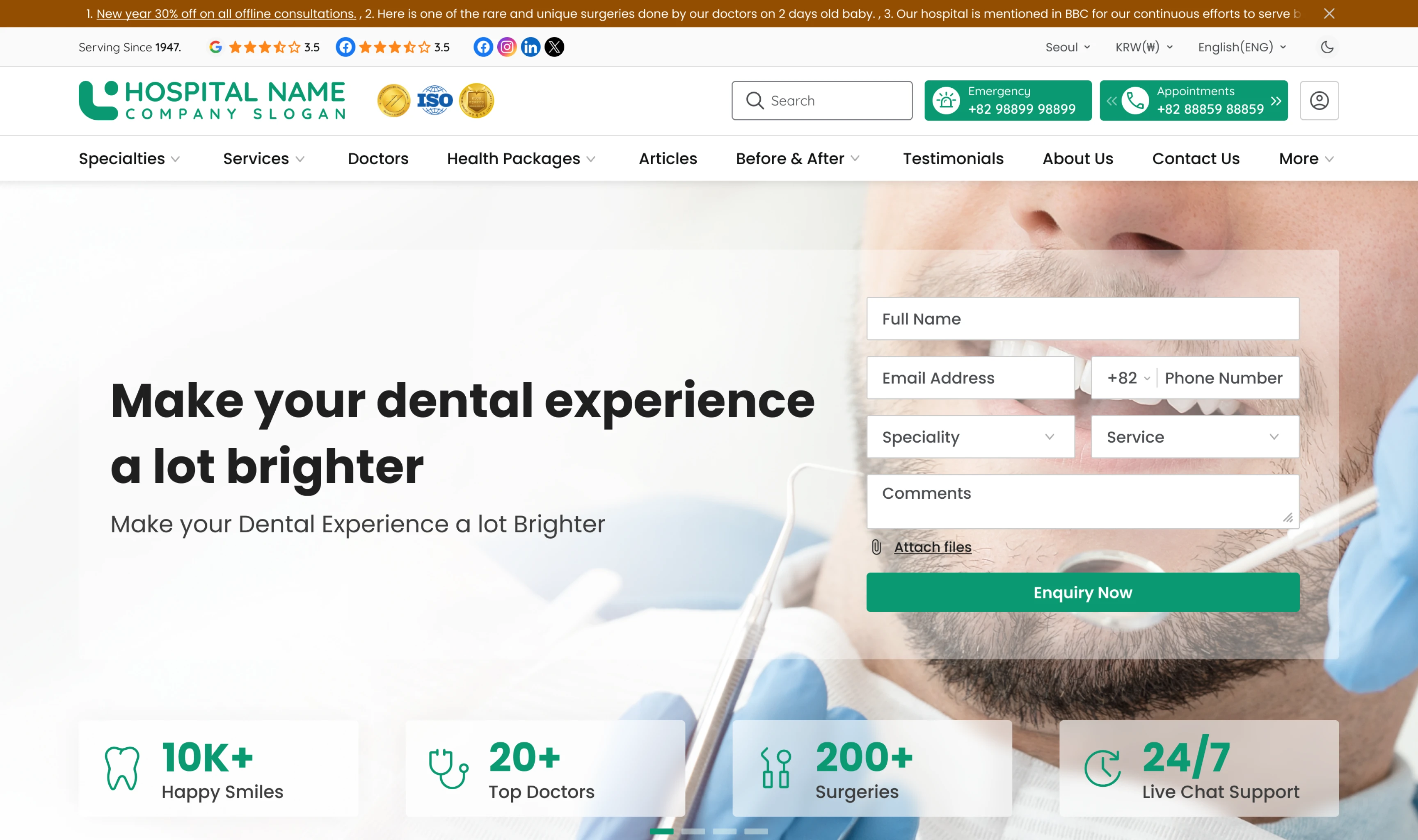Open the English(ENG) language dropdown
Viewport: 1418px width, 840px height.
point(1242,47)
